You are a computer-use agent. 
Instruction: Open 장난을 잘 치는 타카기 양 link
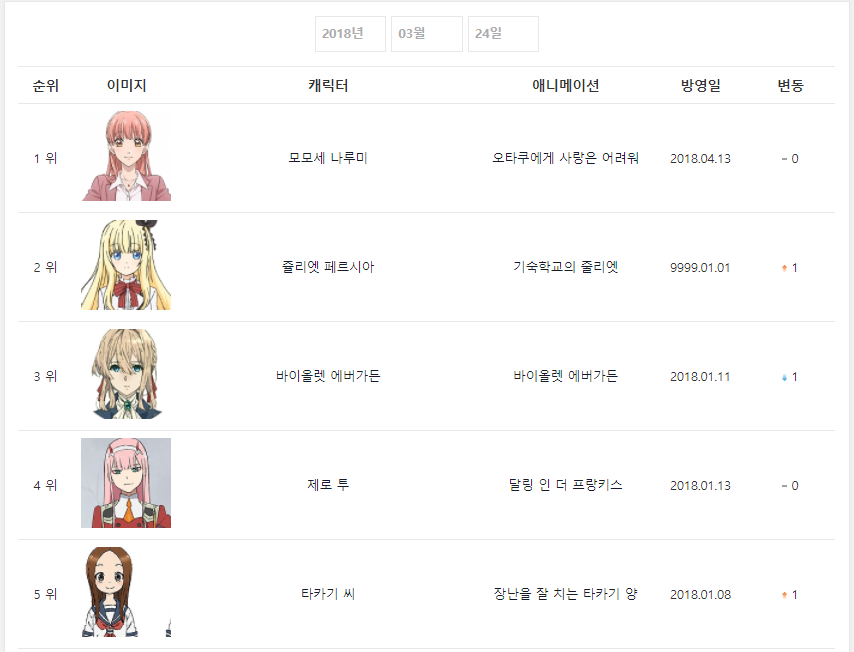tap(565, 594)
